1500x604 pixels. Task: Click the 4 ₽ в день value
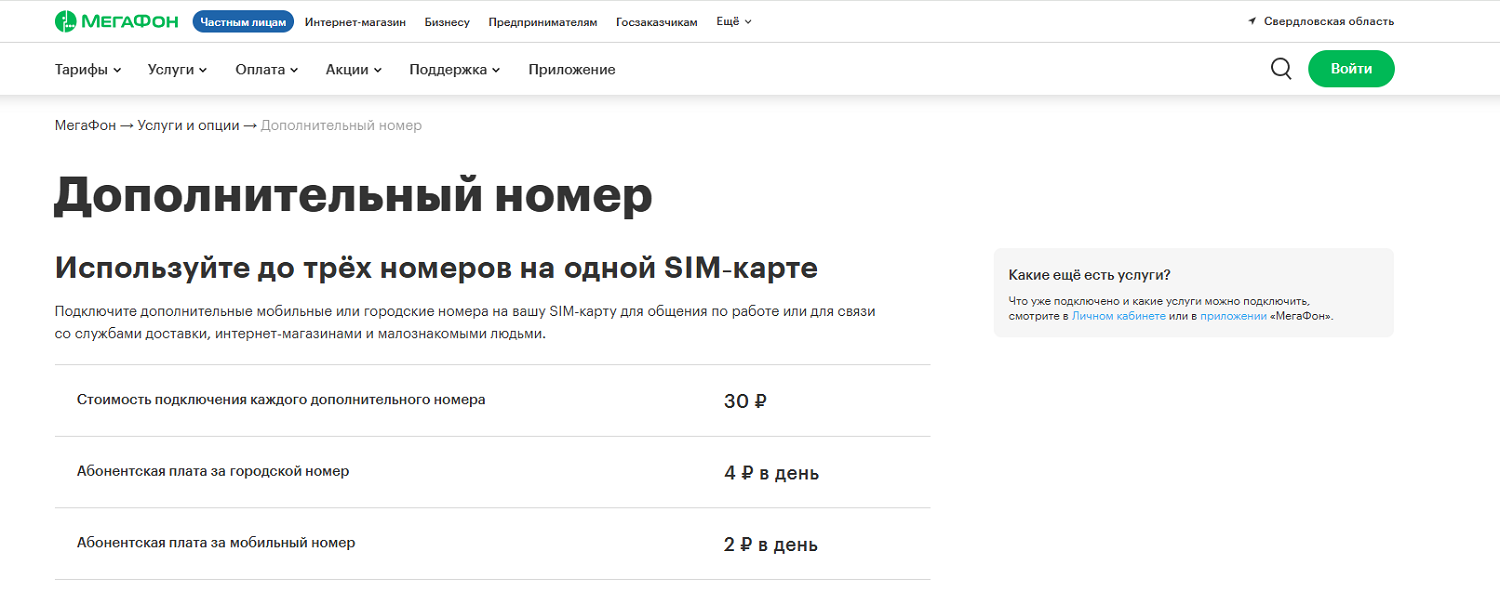(771, 473)
